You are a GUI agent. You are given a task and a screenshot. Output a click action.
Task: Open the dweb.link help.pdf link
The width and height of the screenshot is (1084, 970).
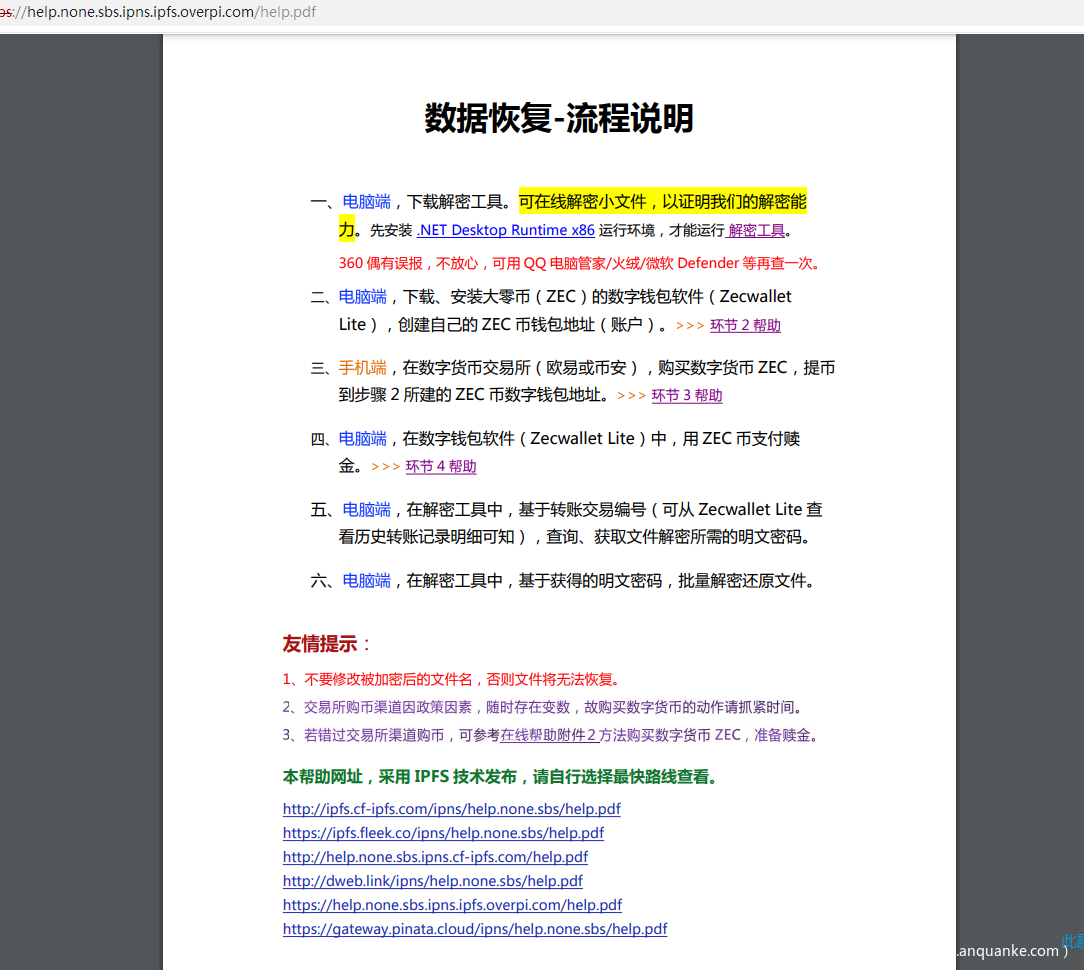point(432,881)
